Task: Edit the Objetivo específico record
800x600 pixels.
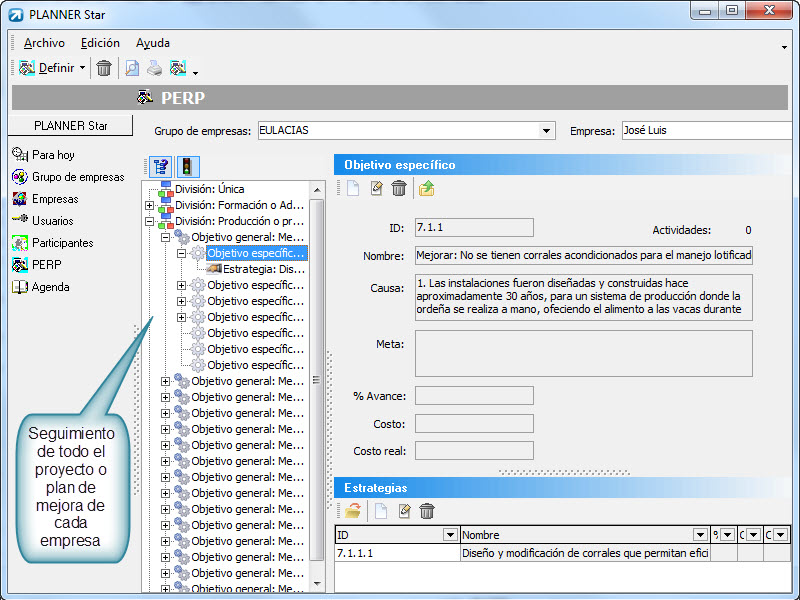Action: 376,188
